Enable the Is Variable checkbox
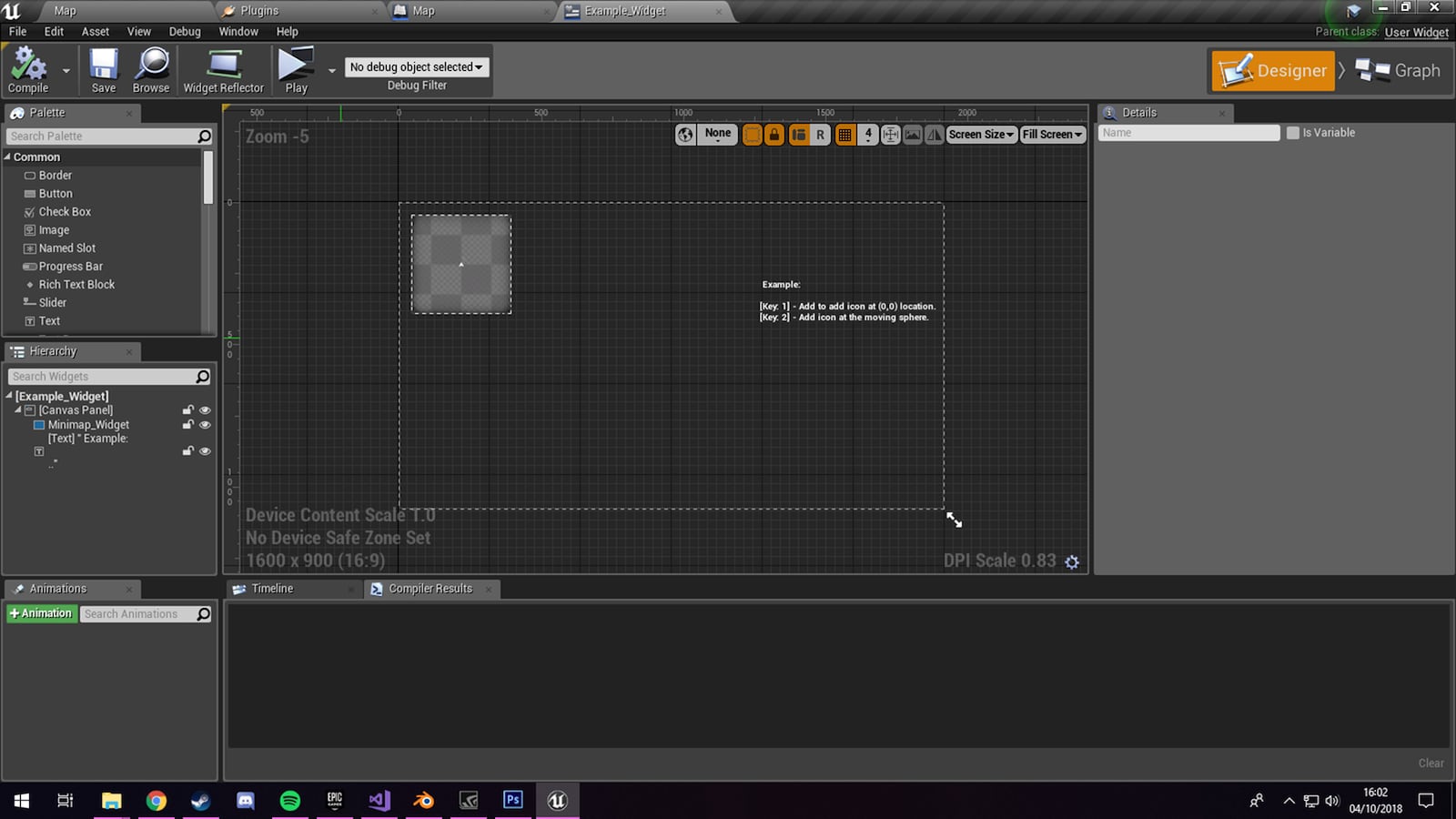 pos(1293,132)
